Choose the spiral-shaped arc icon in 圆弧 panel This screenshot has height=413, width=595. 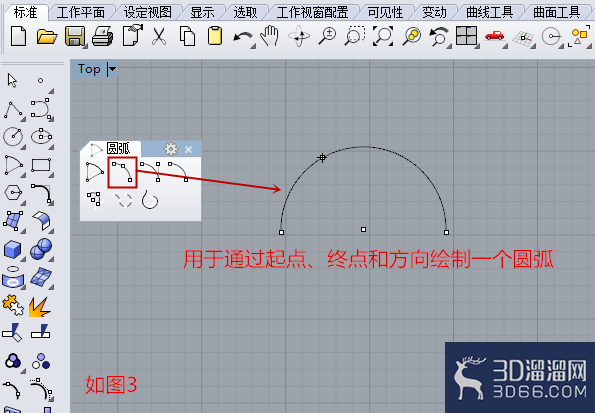pyautogui.click(x=150, y=200)
